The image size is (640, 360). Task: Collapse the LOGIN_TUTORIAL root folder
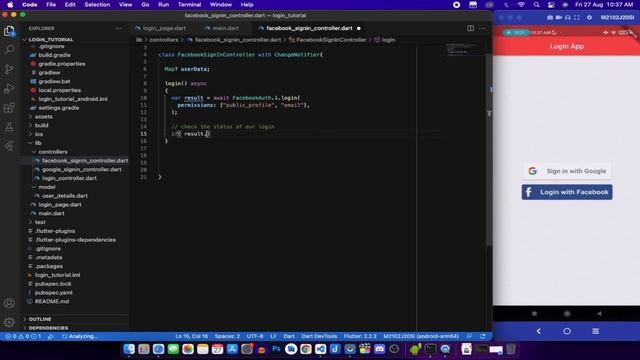51,40
